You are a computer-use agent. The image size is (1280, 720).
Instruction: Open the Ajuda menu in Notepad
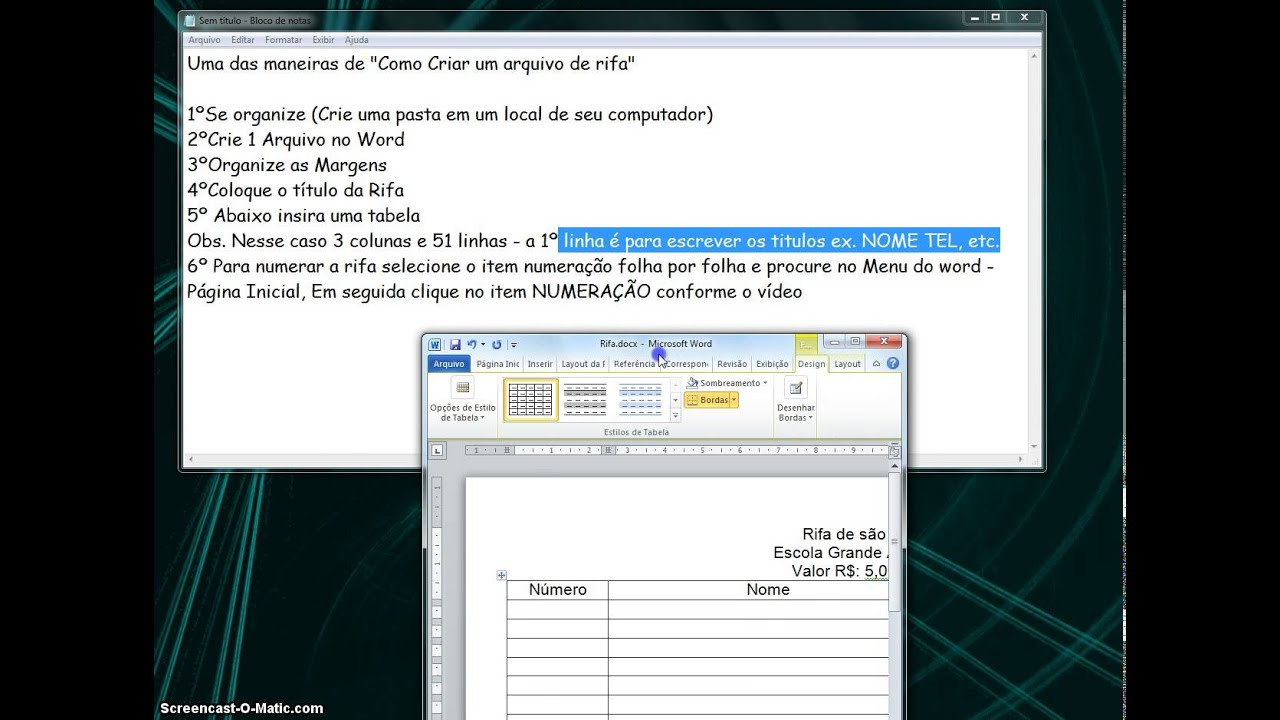(x=357, y=40)
